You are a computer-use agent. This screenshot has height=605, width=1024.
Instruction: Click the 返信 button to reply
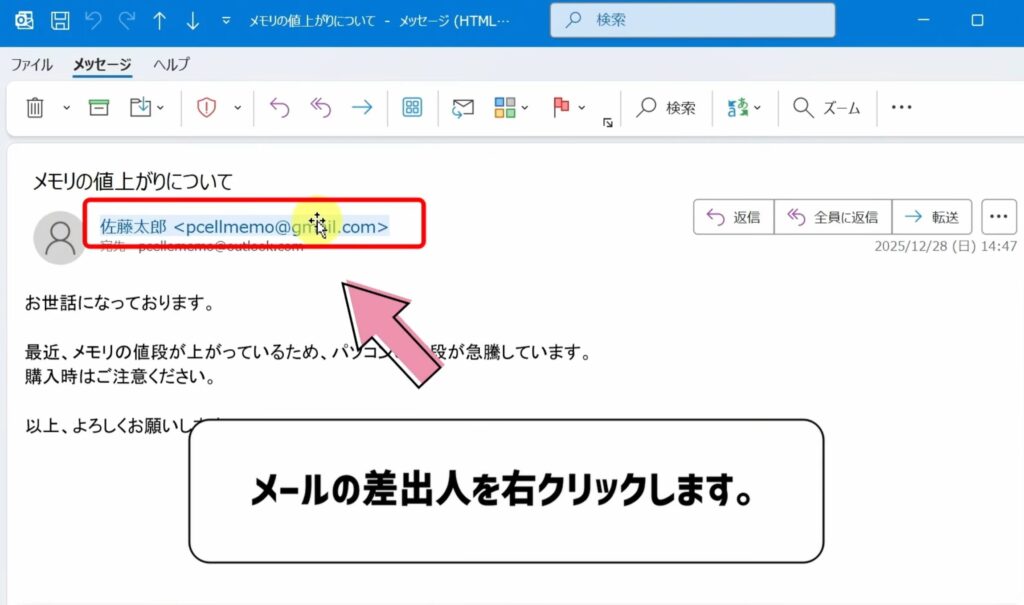(733, 216)
